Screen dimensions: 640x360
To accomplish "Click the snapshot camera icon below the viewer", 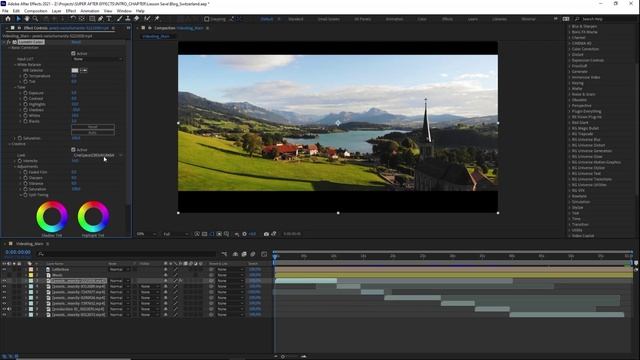I will (x=266, y=234).
